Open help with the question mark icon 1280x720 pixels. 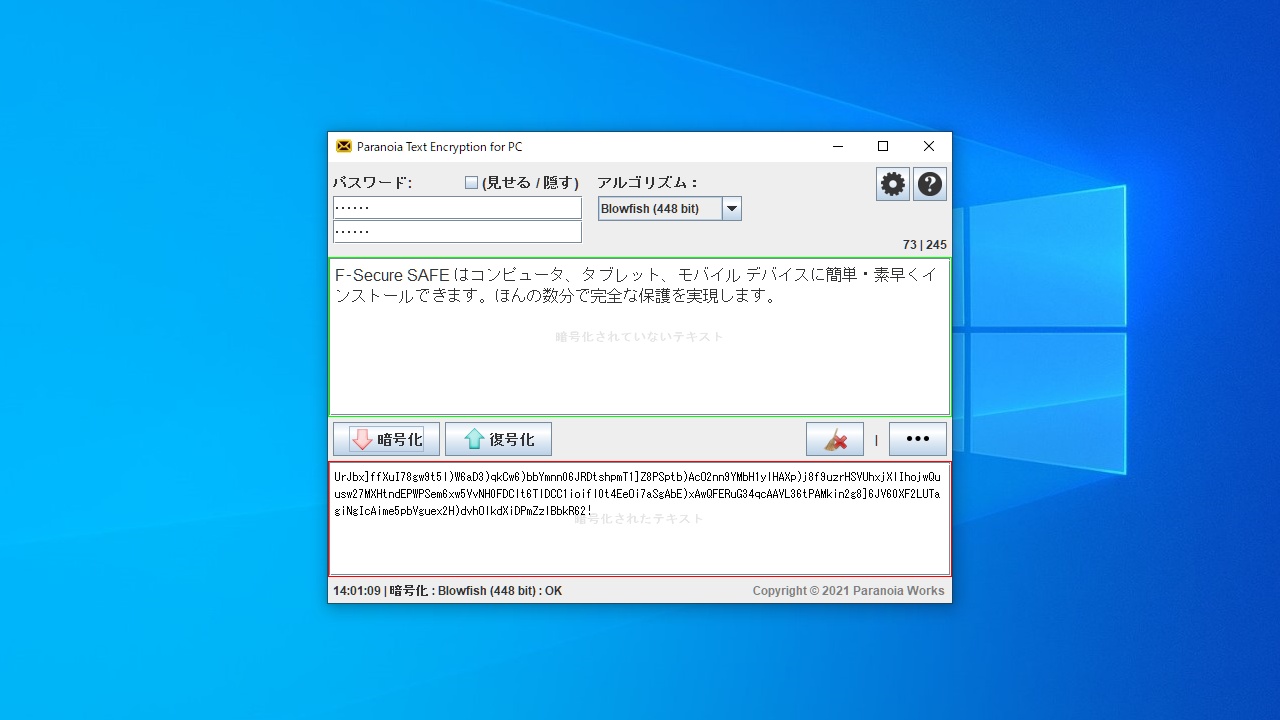pyautogui.click(x=930, y=184)
